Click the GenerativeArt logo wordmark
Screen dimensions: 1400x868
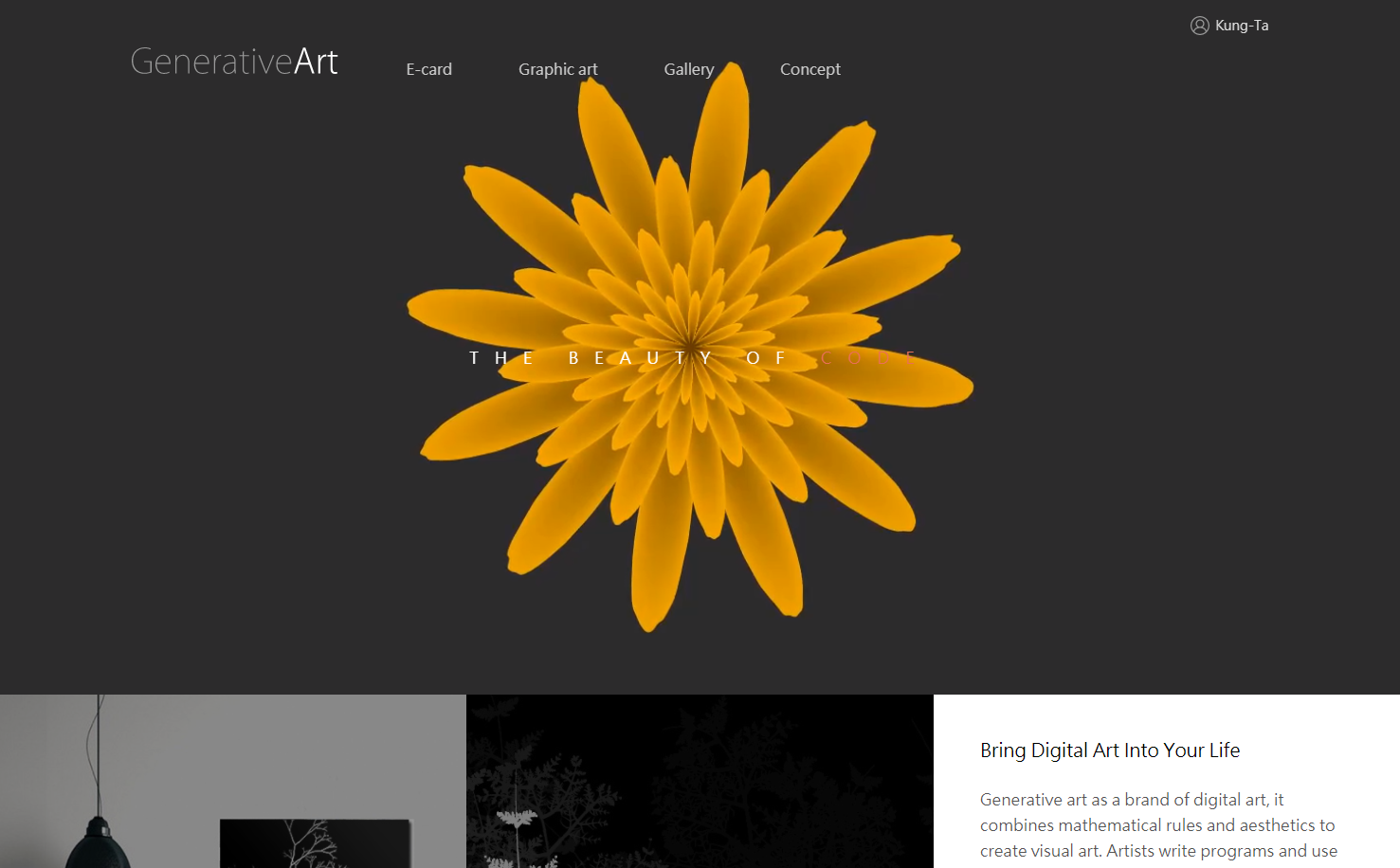(233, 61)
